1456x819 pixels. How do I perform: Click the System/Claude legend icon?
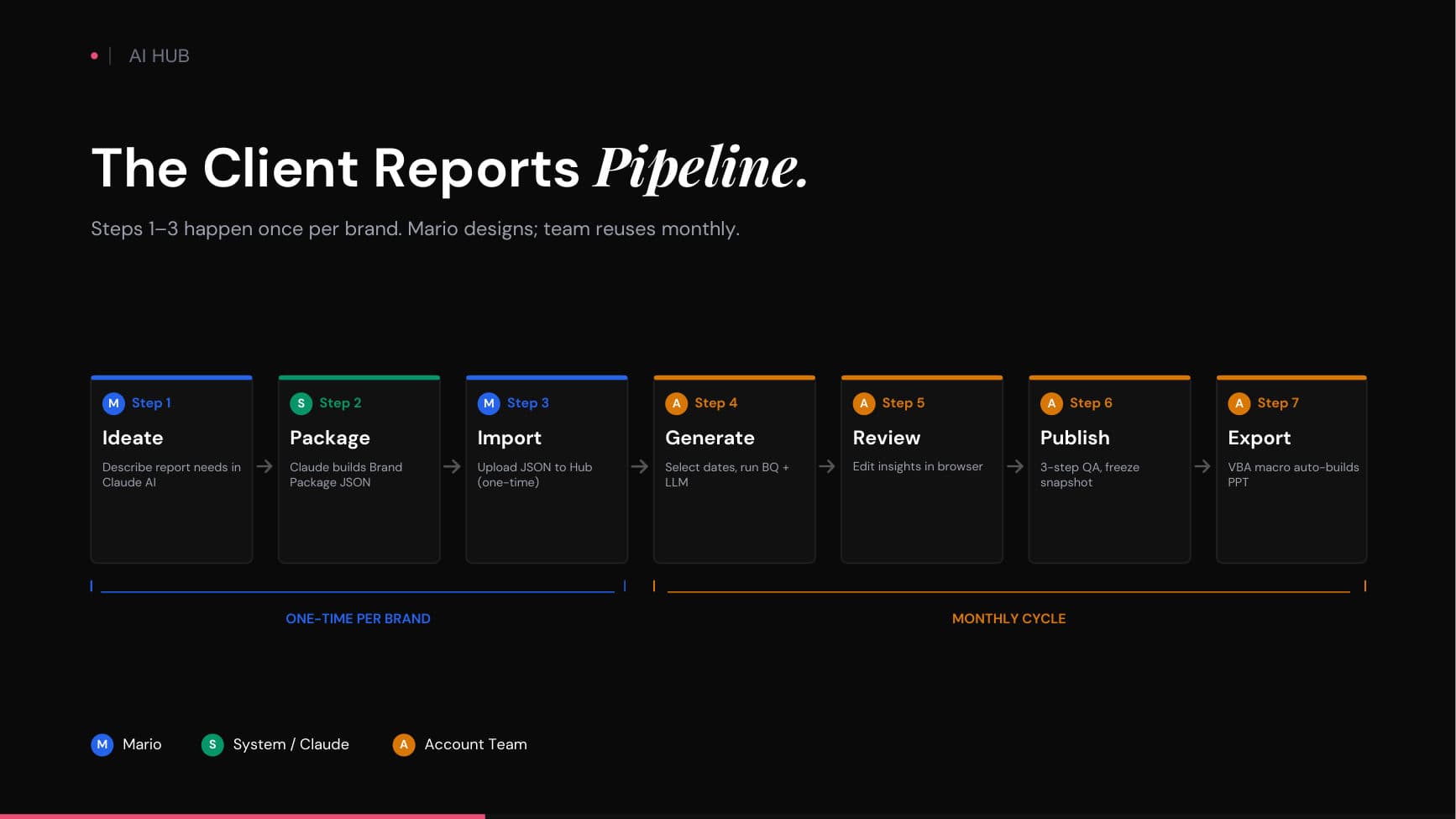[x=212, y=744]
